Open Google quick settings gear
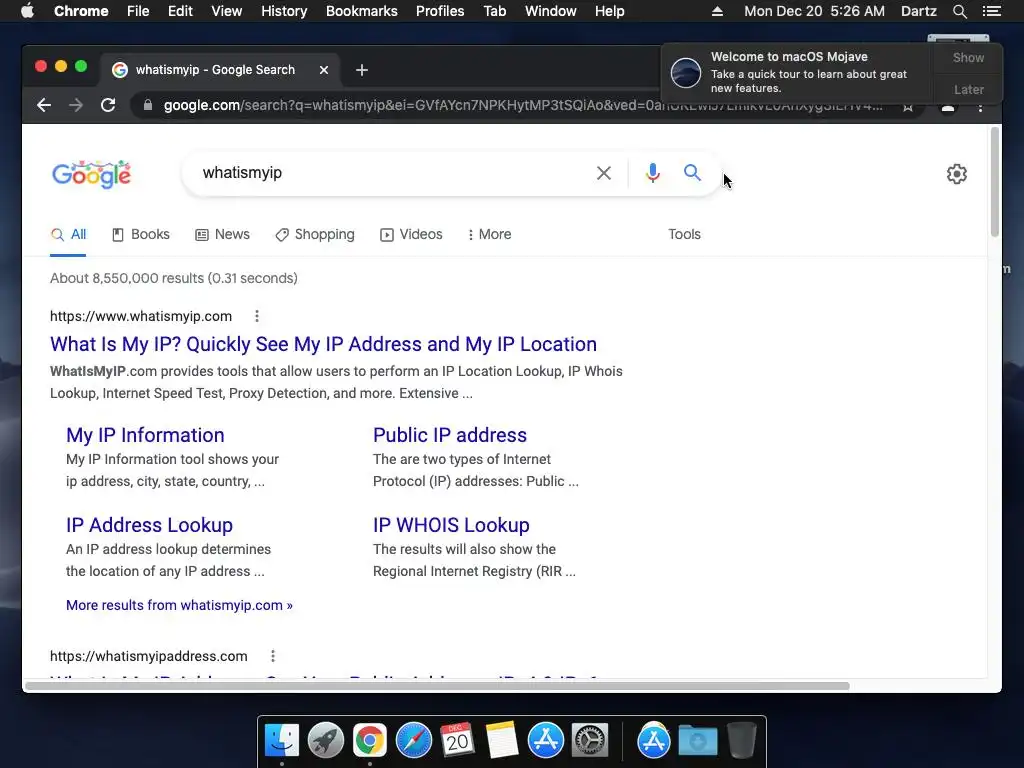 point(957,174)
